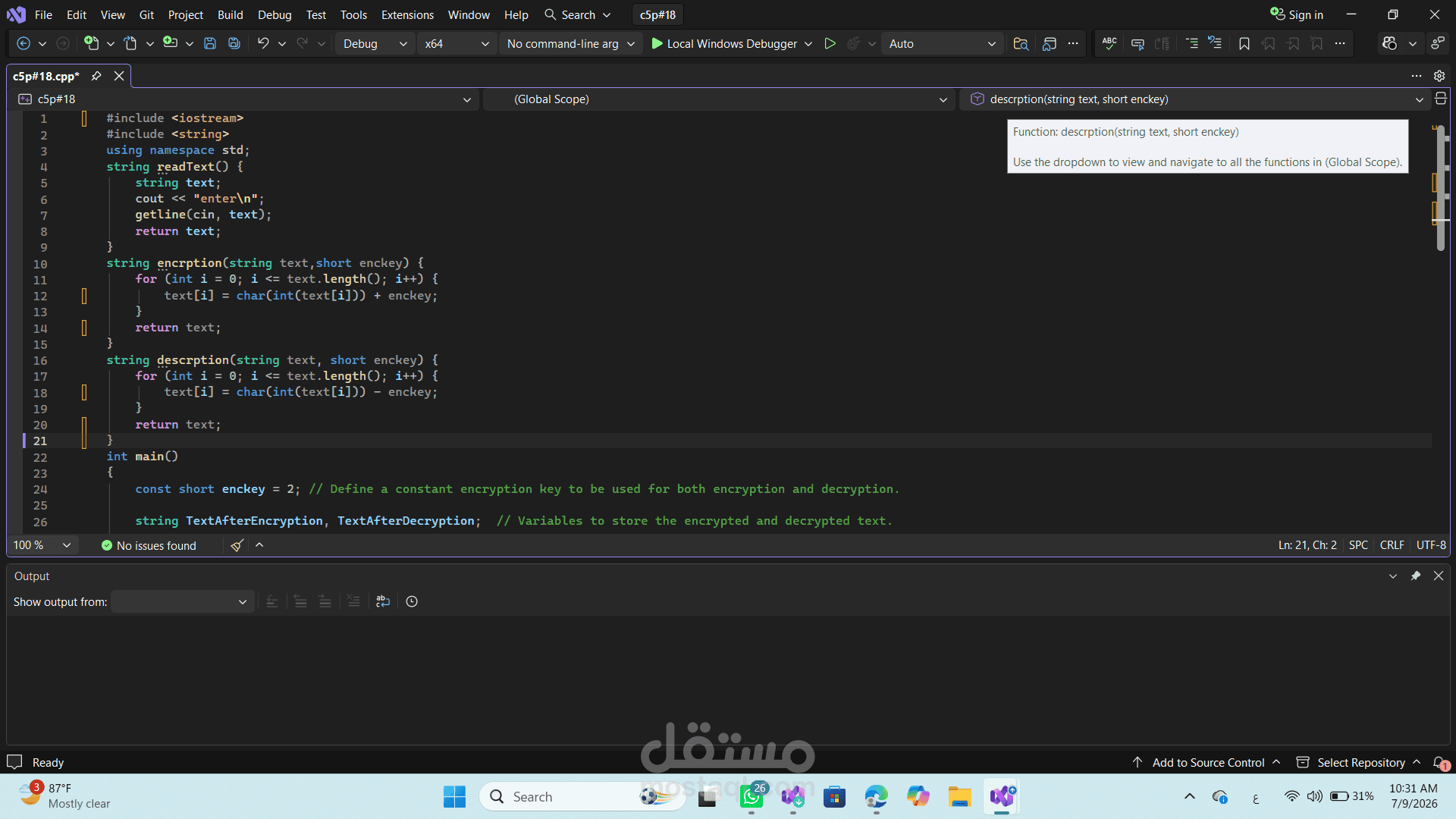Image resolution: width=1456 pixels, height=819 pixels.
Task: Close the c5p#18.cpp document tab
Action: click(119, 76)
